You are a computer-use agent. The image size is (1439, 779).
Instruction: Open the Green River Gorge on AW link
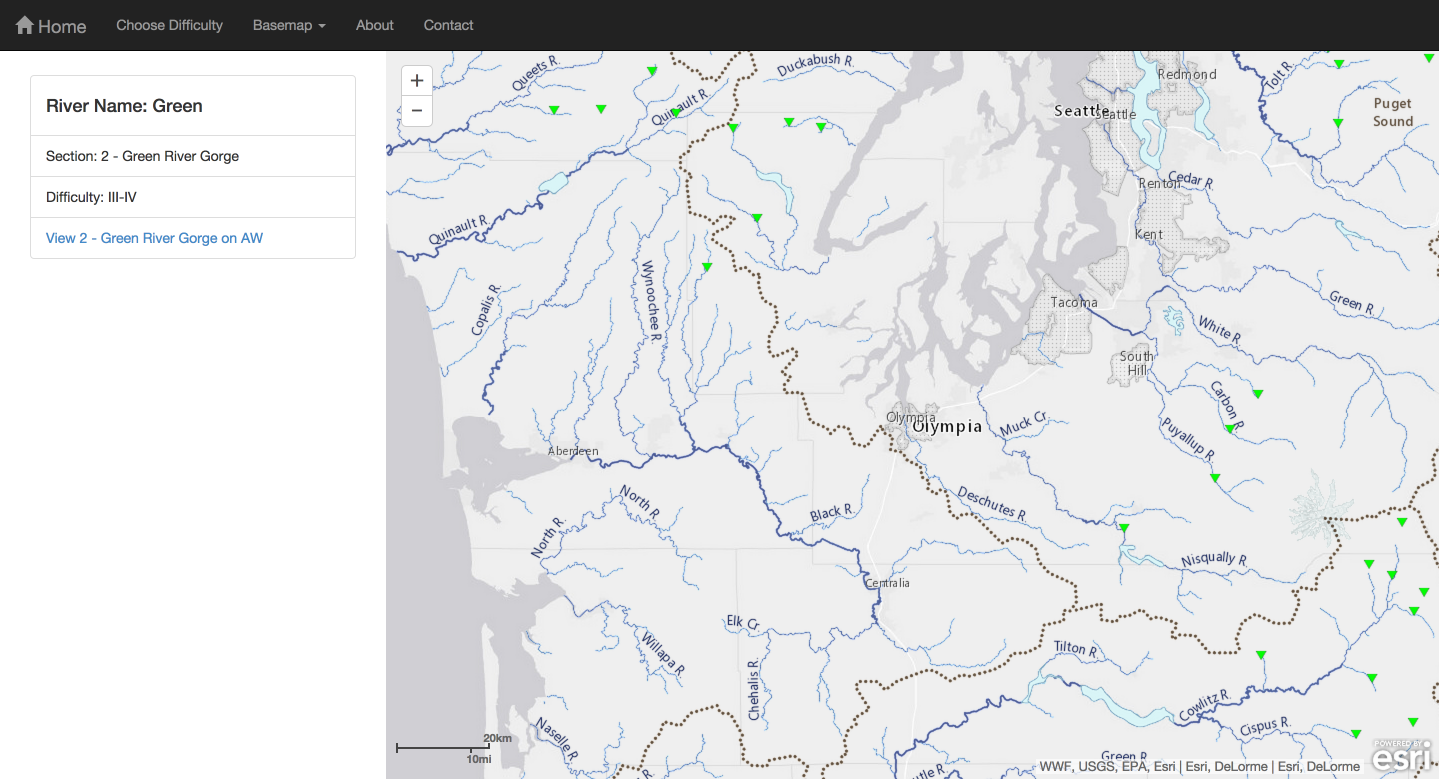[x=153, y=238]
